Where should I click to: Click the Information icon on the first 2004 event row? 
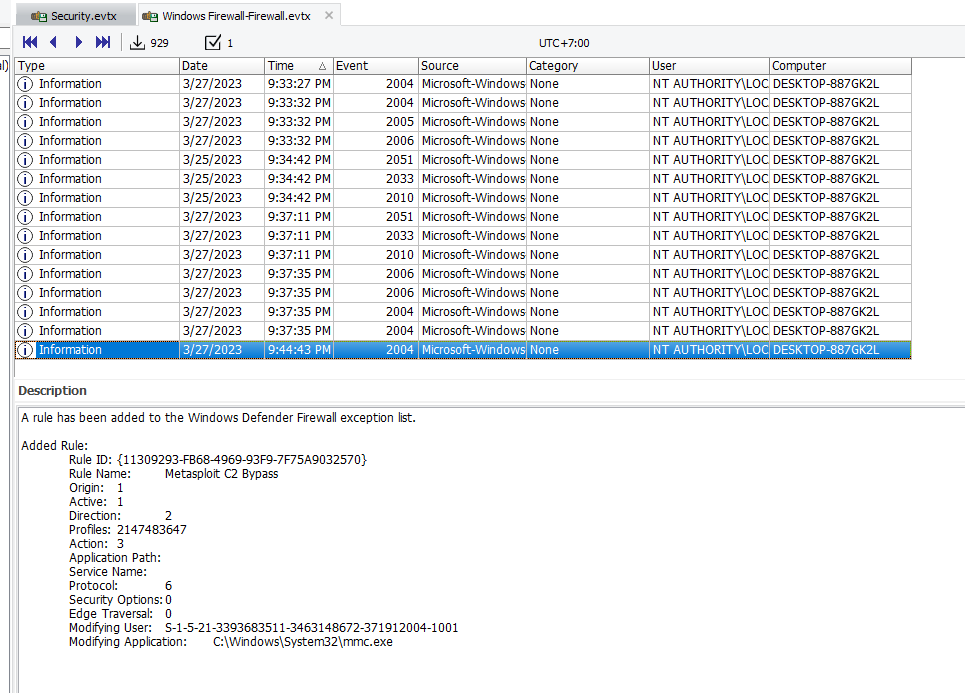click(24, 83)
